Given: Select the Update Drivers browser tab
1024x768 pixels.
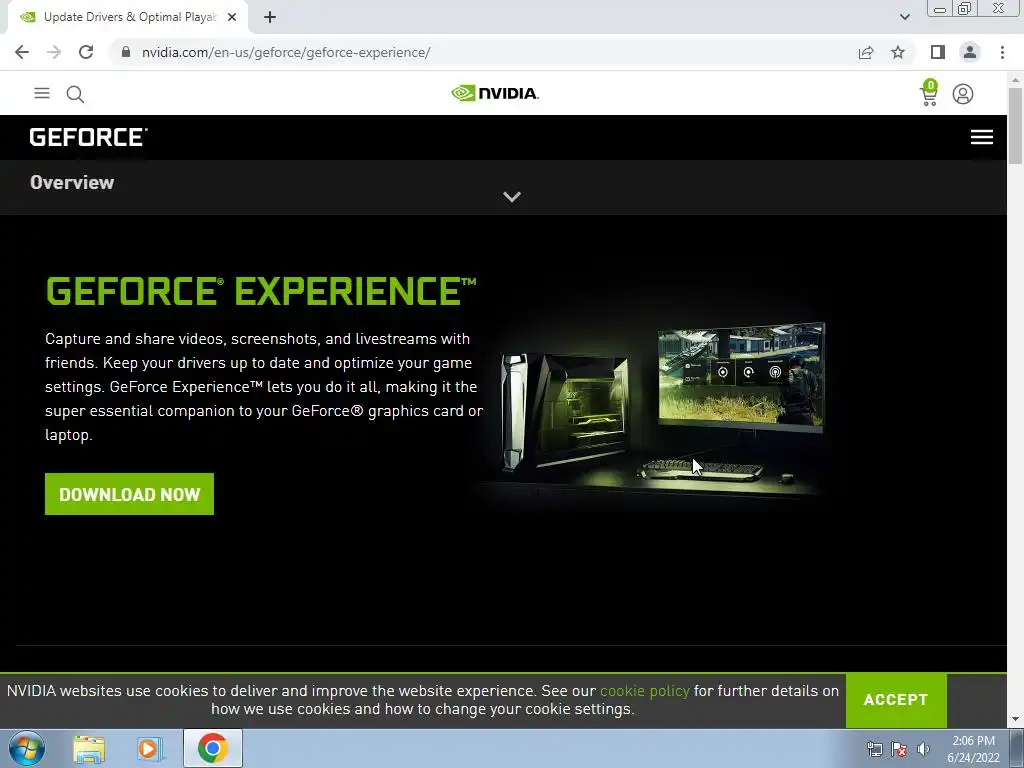Looking at the screenshot, I should [128, 18].
